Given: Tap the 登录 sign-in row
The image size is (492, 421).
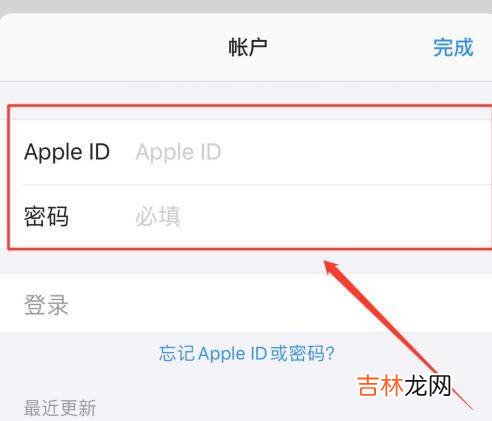Looking at the screenshot, I should click(246, 304).
